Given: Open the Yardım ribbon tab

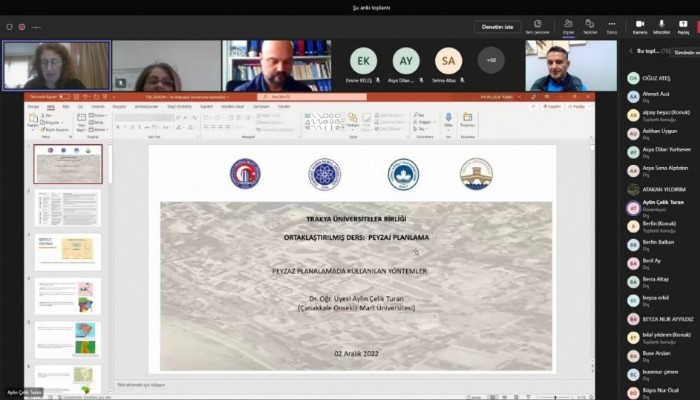Looking at the screenshot, I should tap(284, 107).
